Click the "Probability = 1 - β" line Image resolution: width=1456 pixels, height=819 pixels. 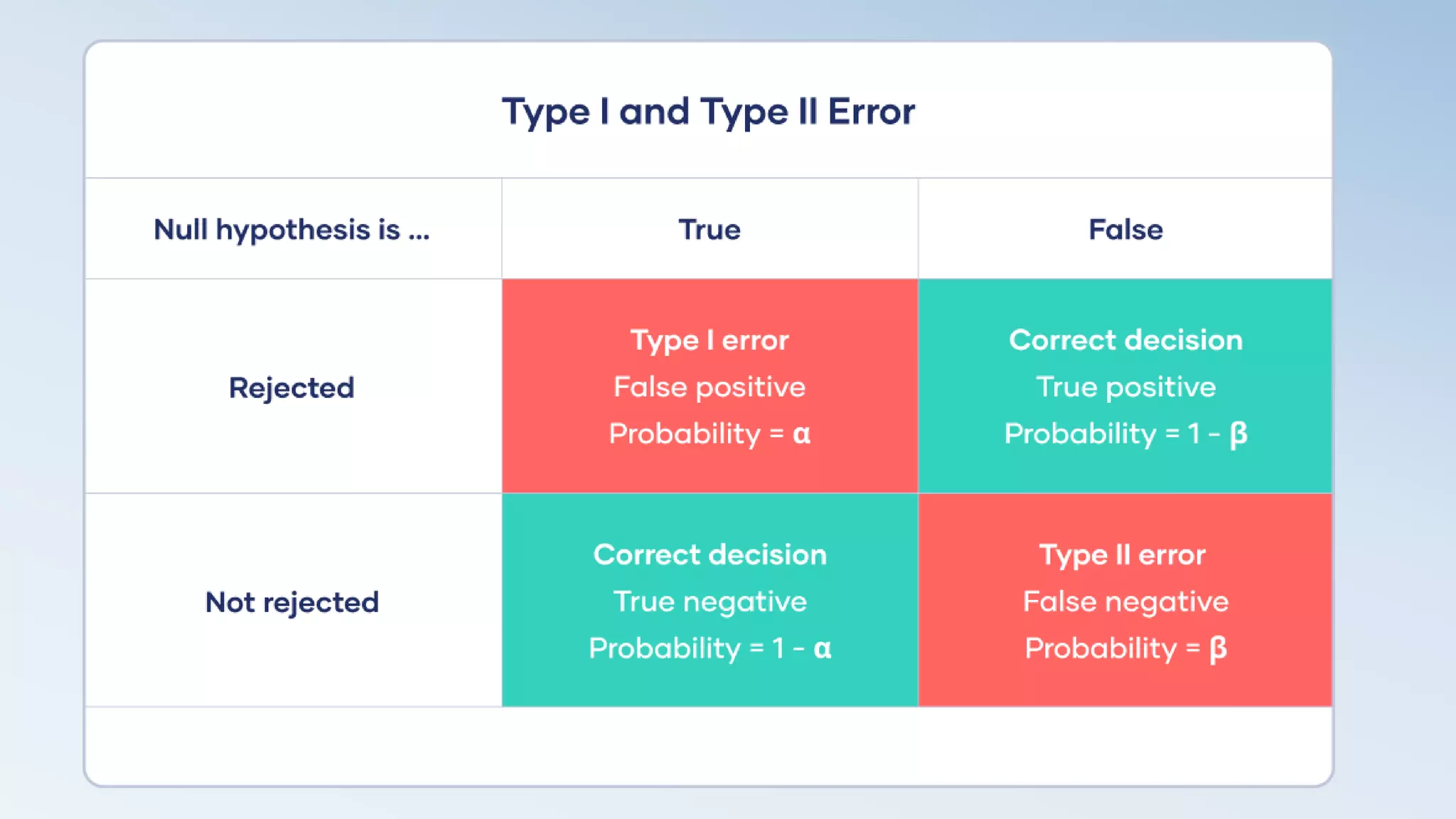point(1125,434)
